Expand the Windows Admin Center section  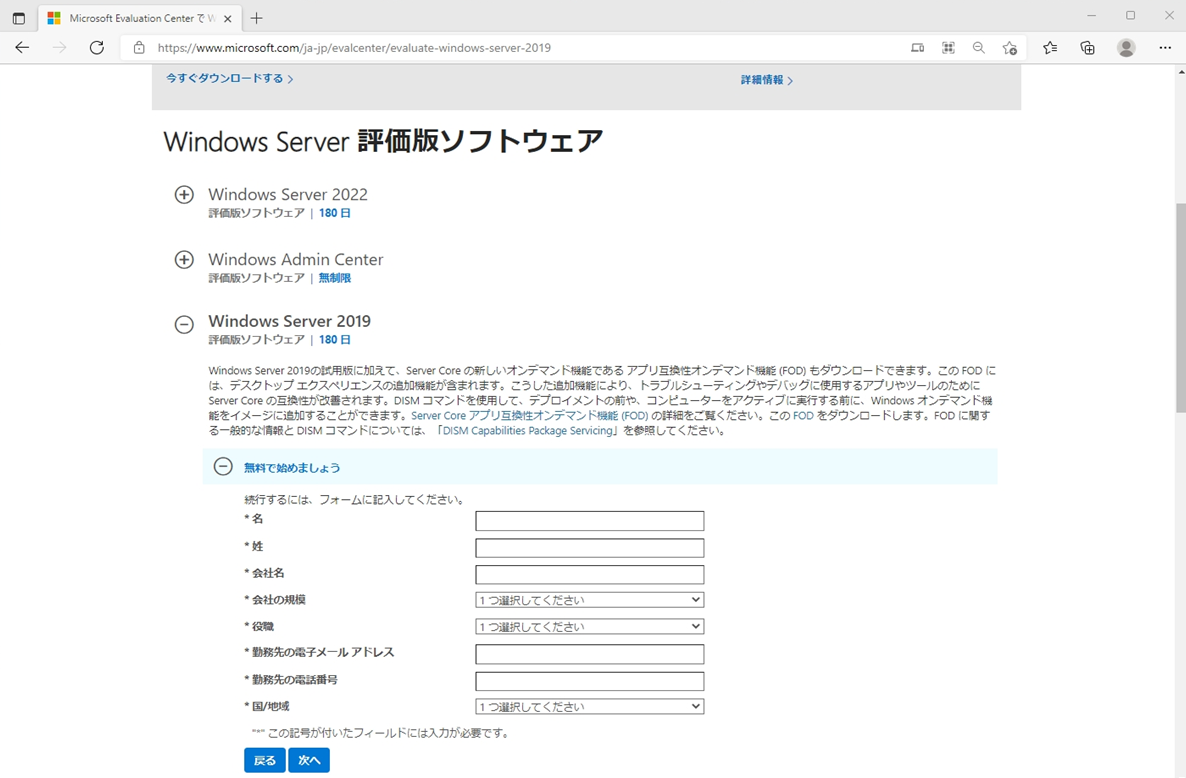click(x=184, y=260)
